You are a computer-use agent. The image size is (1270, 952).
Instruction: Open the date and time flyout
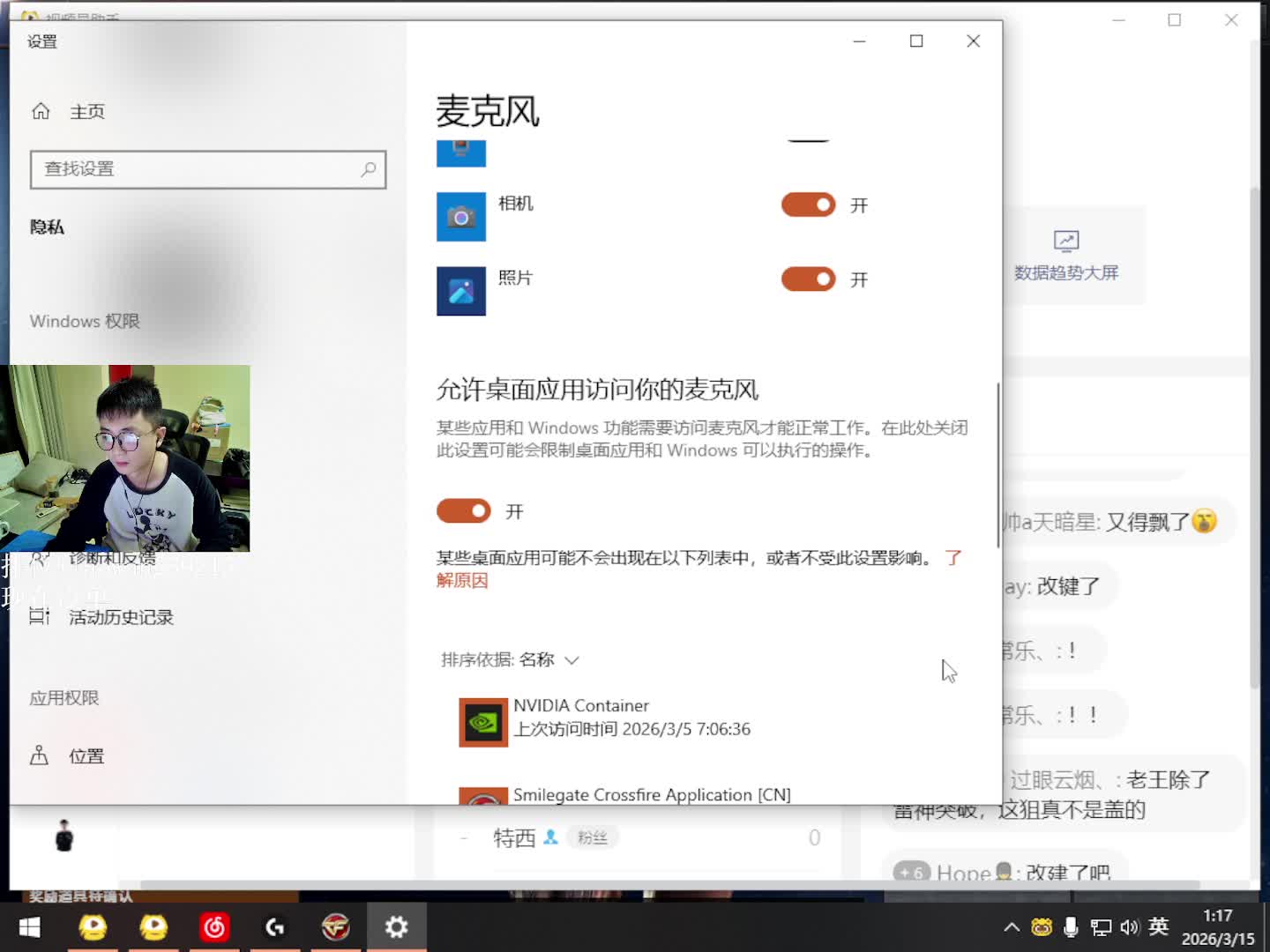pos(1217,926)
